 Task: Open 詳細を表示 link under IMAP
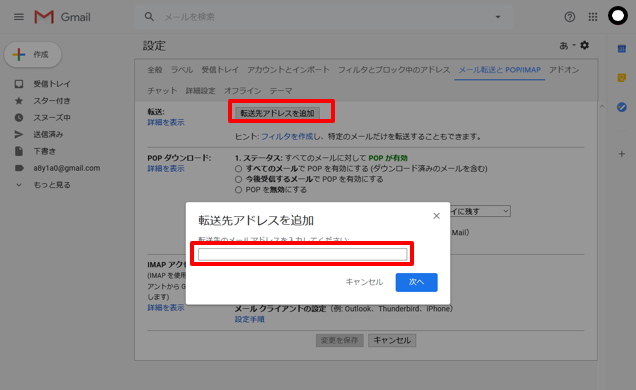pos(165,308)
